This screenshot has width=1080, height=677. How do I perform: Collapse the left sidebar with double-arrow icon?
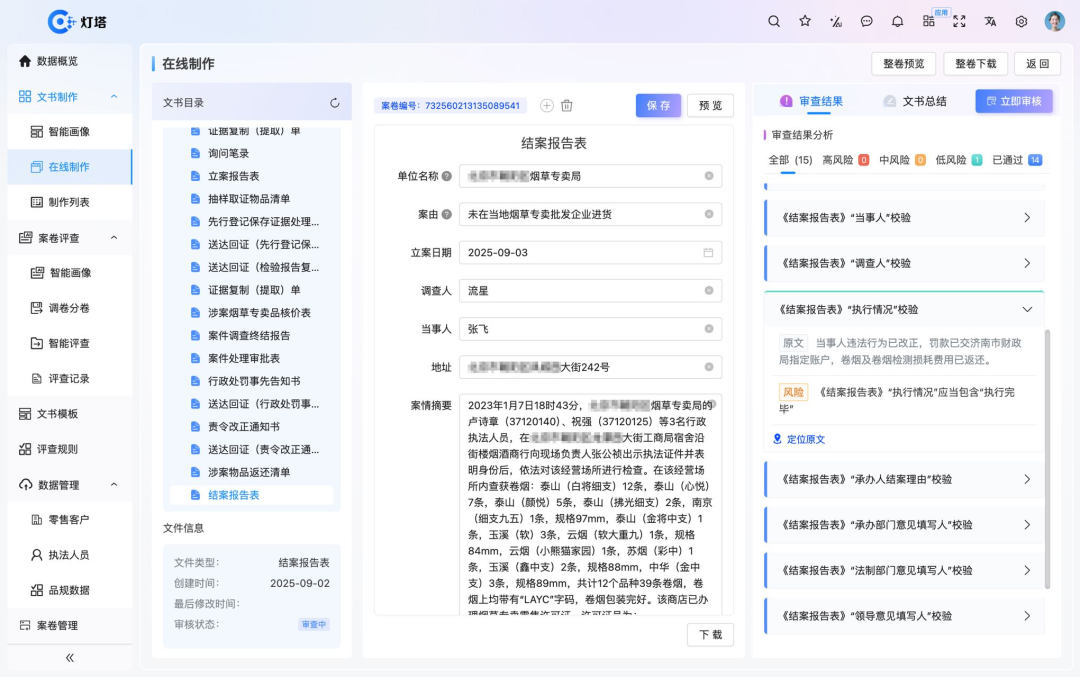(x=70, y=657)
